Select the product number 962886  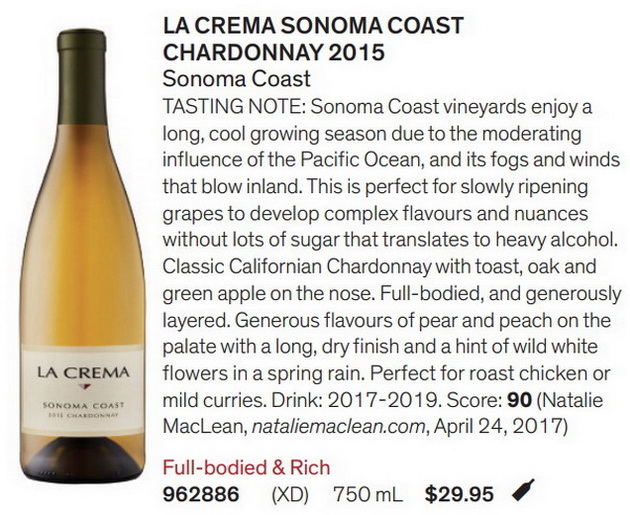(201, 494)
